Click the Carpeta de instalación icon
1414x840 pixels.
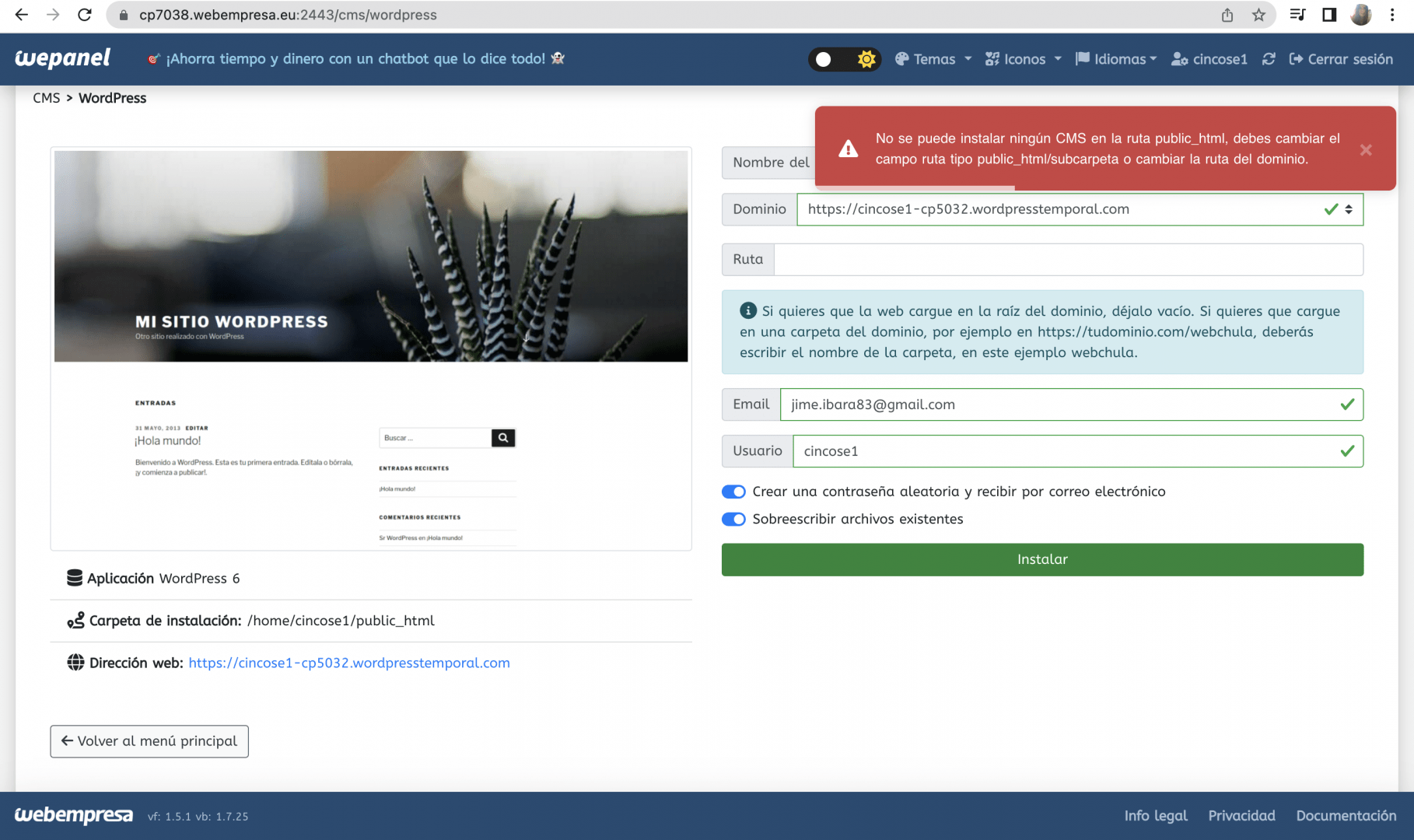75,621
